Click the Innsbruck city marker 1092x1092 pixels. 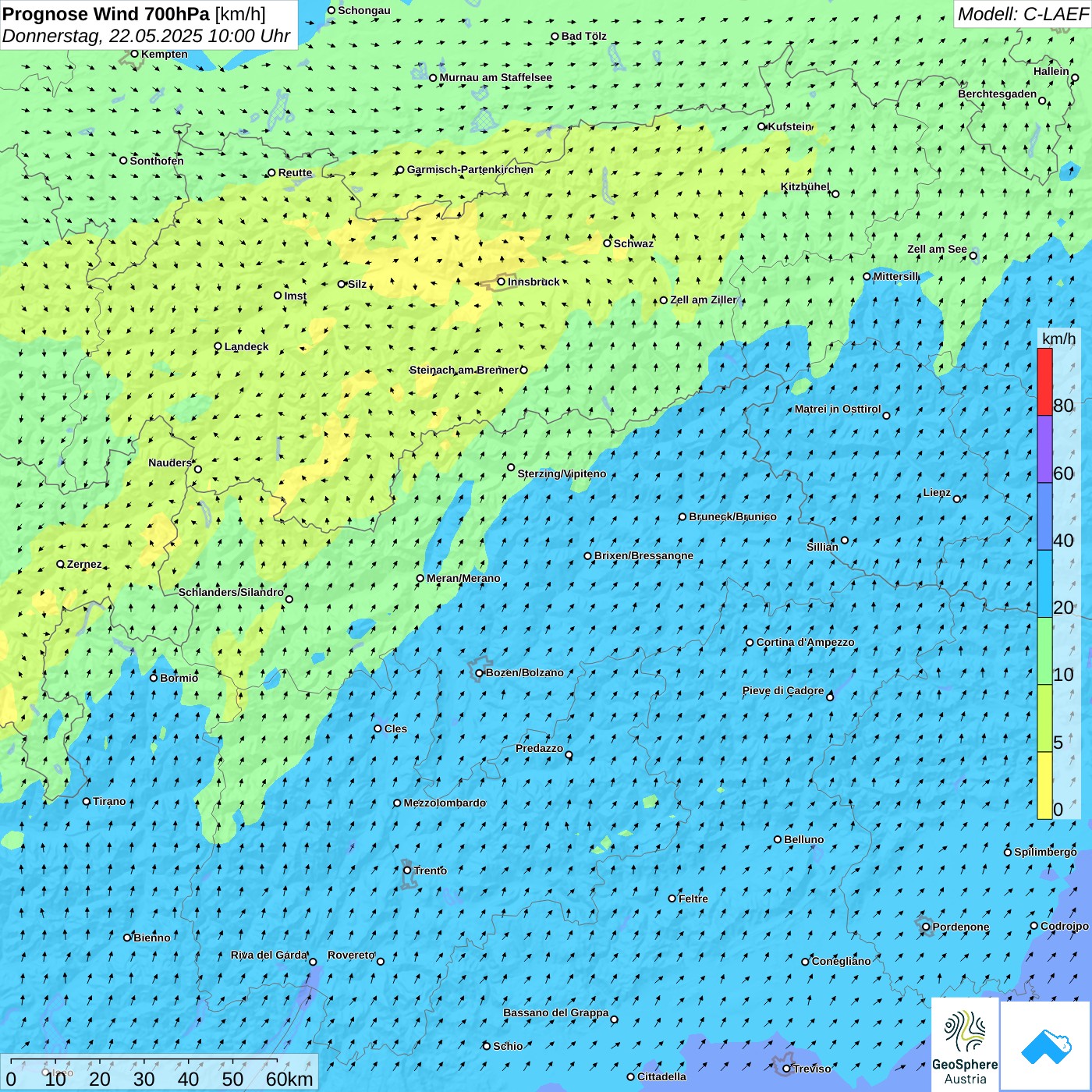click(502, 282)
